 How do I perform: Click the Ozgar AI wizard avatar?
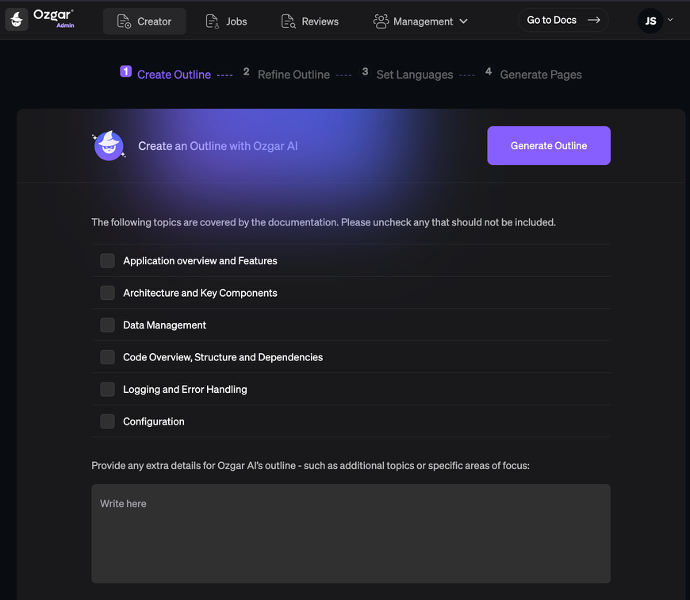tap(109, 146)
